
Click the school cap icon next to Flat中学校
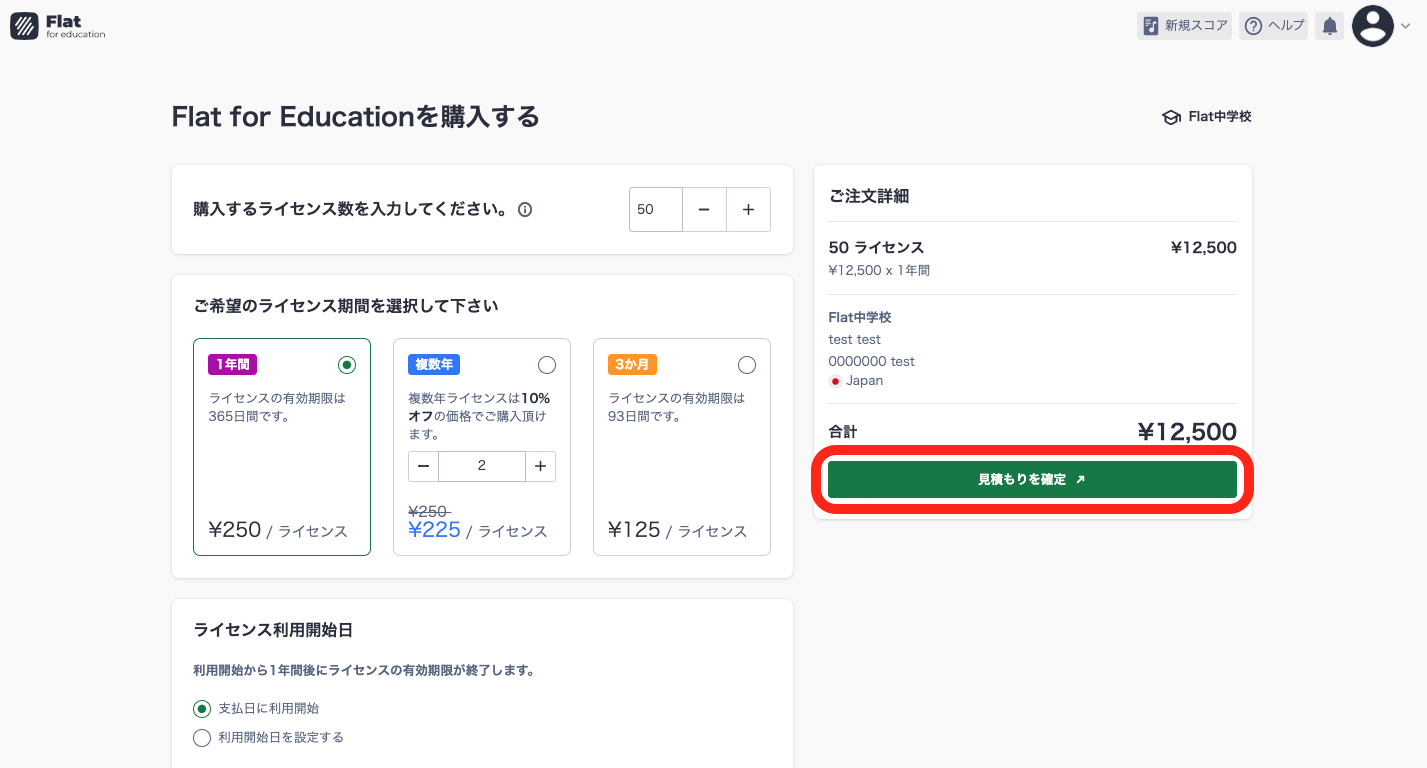tap(1169, 116)
